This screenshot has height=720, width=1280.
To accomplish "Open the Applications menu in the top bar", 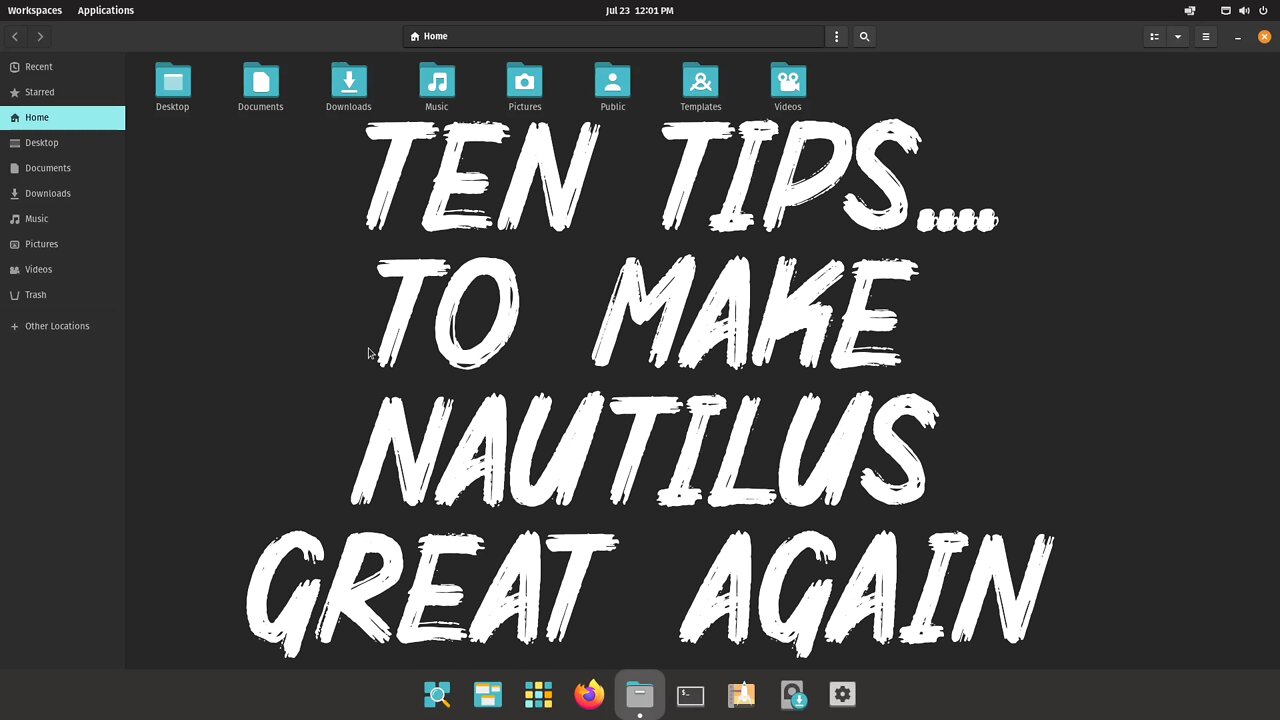I will [x=106, y=10].
